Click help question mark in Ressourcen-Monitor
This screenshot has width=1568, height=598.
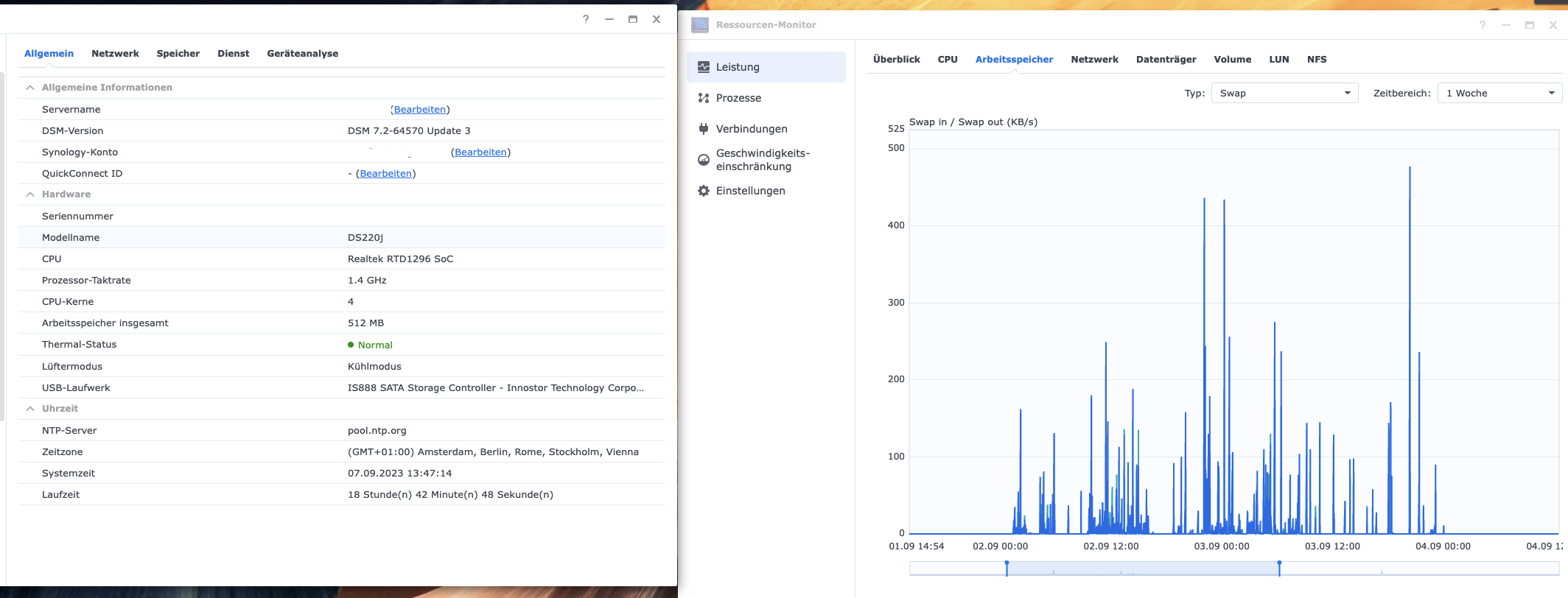1483,25
